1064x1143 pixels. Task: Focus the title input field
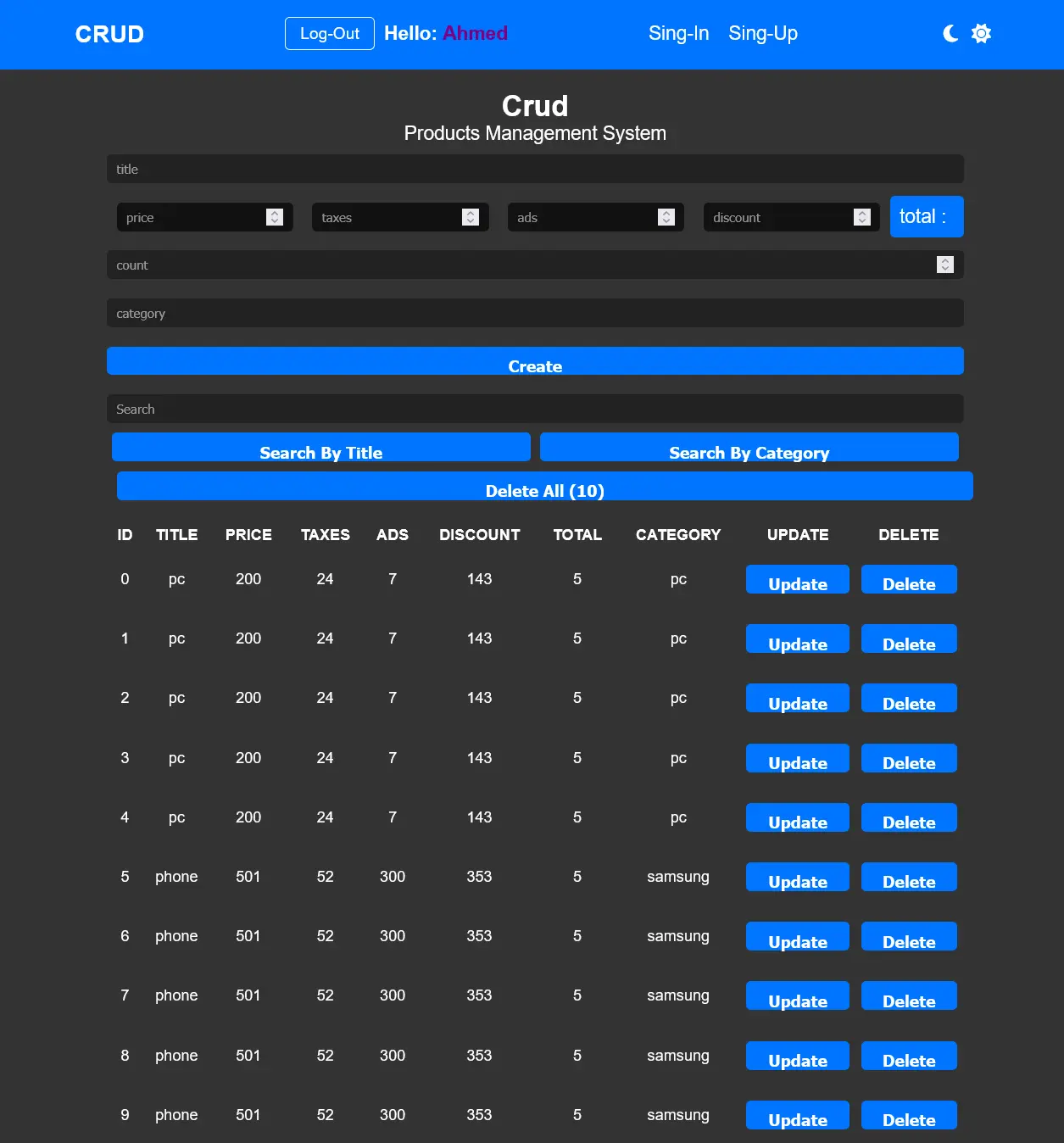[x=534, y=169]
